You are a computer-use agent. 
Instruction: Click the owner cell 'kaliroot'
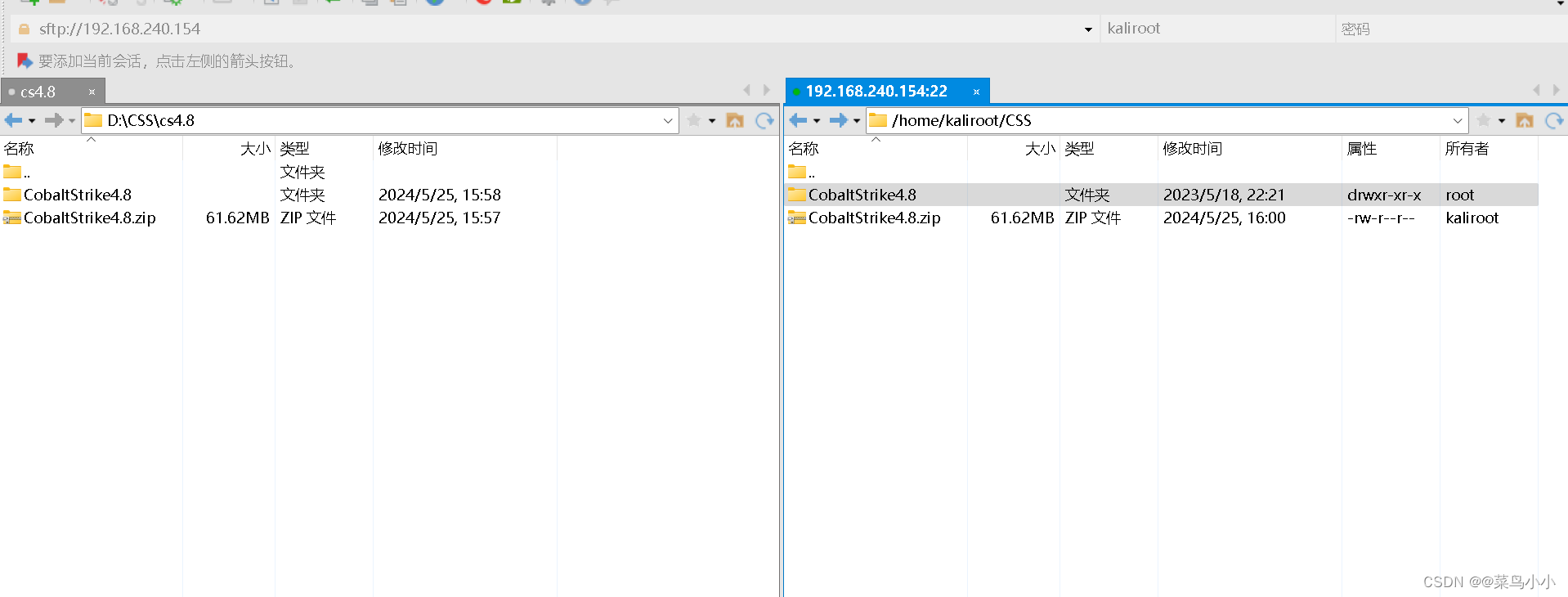click(1472, 218)
